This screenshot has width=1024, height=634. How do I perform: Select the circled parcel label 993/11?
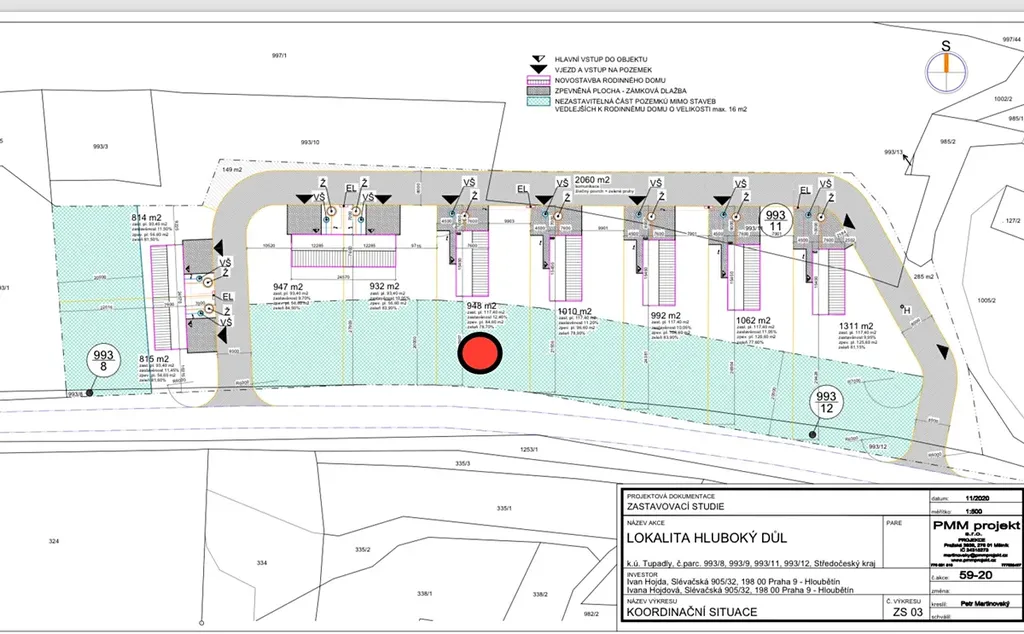pos(776,221)
